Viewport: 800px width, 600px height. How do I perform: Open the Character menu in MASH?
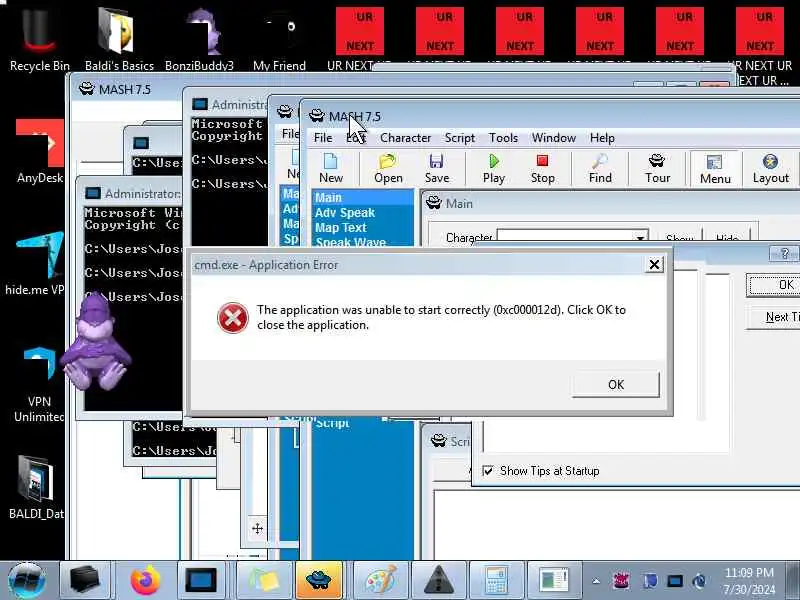coord(405,138)
